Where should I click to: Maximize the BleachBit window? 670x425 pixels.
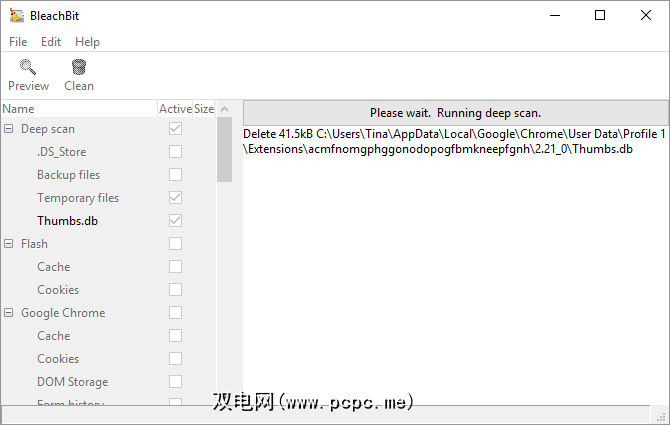[600, 15]
